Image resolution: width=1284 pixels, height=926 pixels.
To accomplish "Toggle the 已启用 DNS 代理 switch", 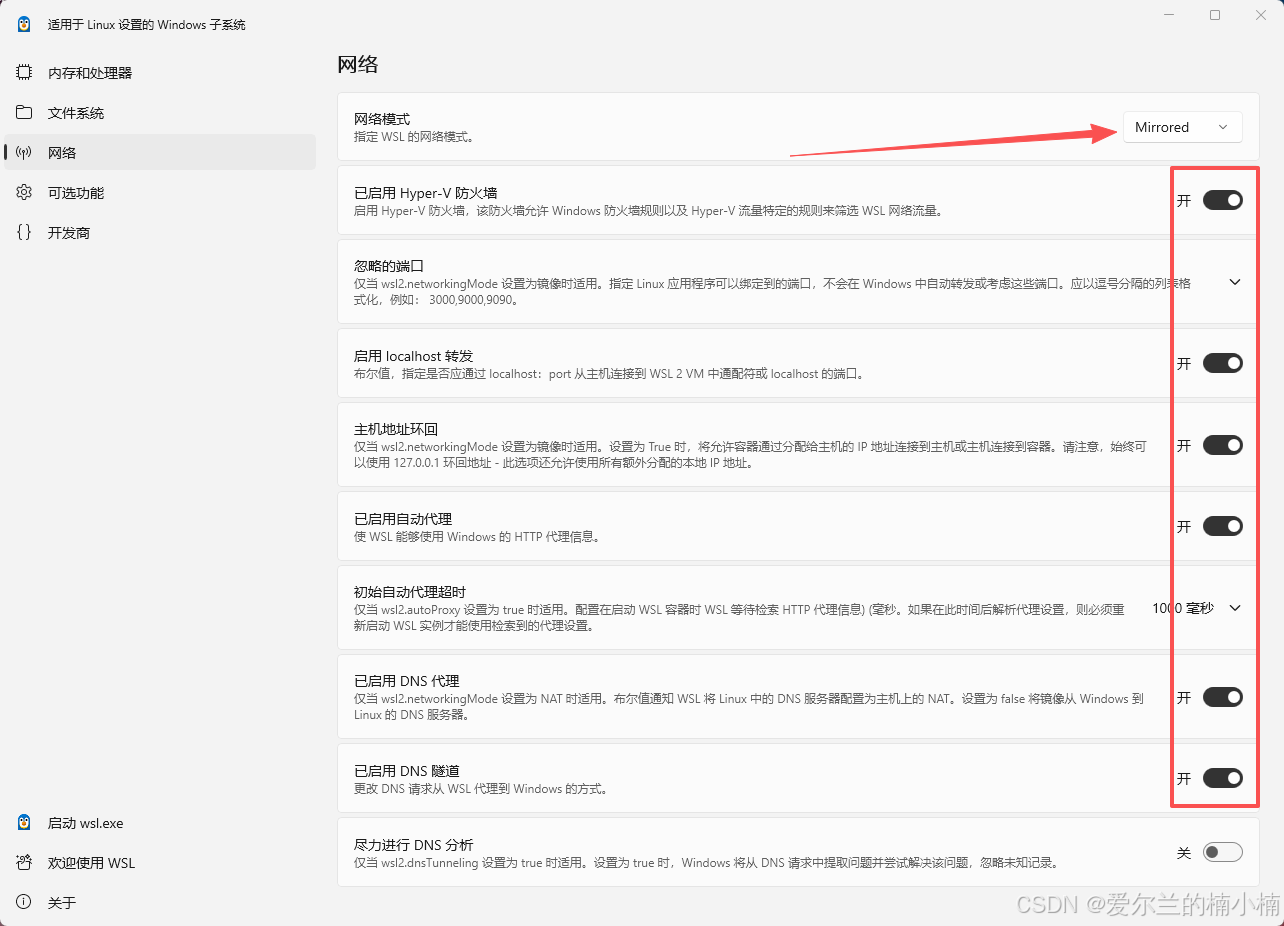I will [1222, 697].
